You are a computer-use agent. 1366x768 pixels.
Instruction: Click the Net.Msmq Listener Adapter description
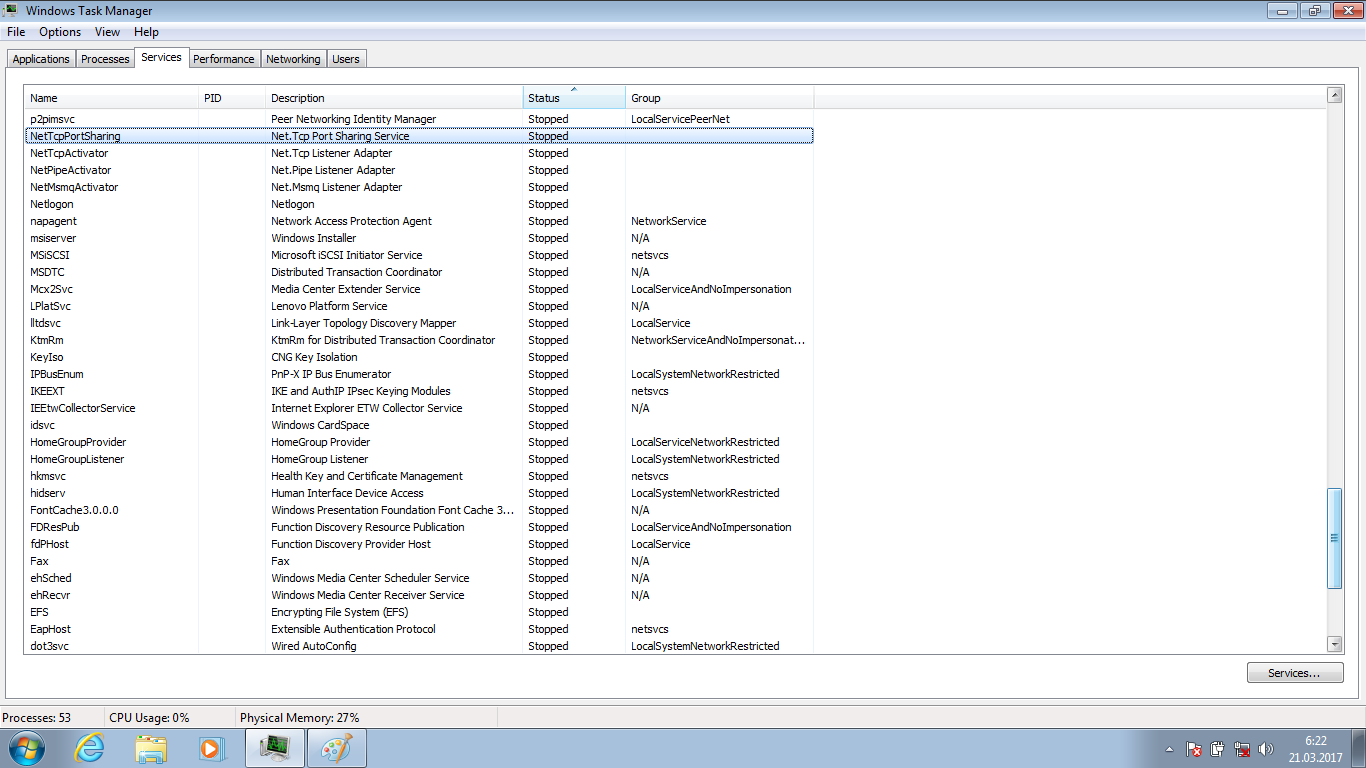point(336,187)
